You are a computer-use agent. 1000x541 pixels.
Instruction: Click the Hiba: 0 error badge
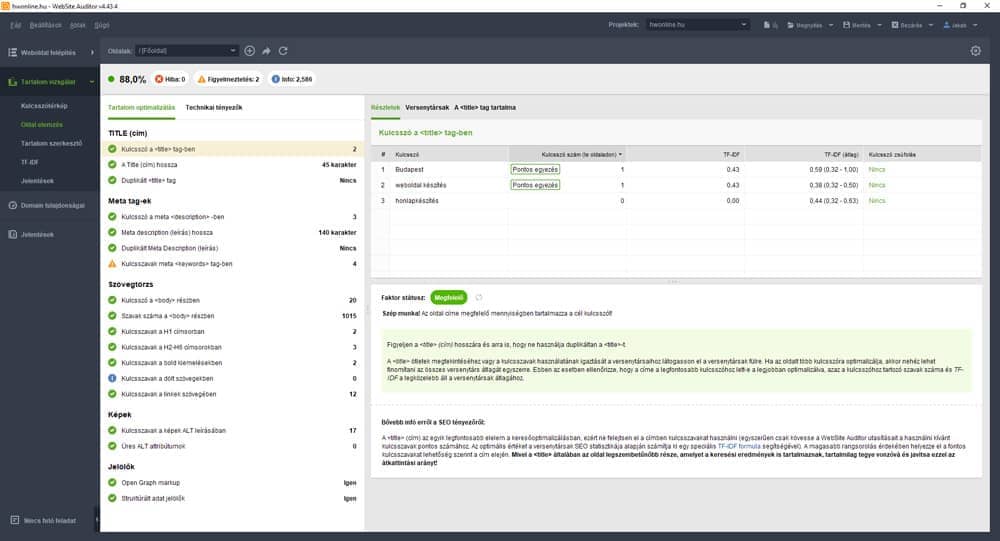click(170, 79)
